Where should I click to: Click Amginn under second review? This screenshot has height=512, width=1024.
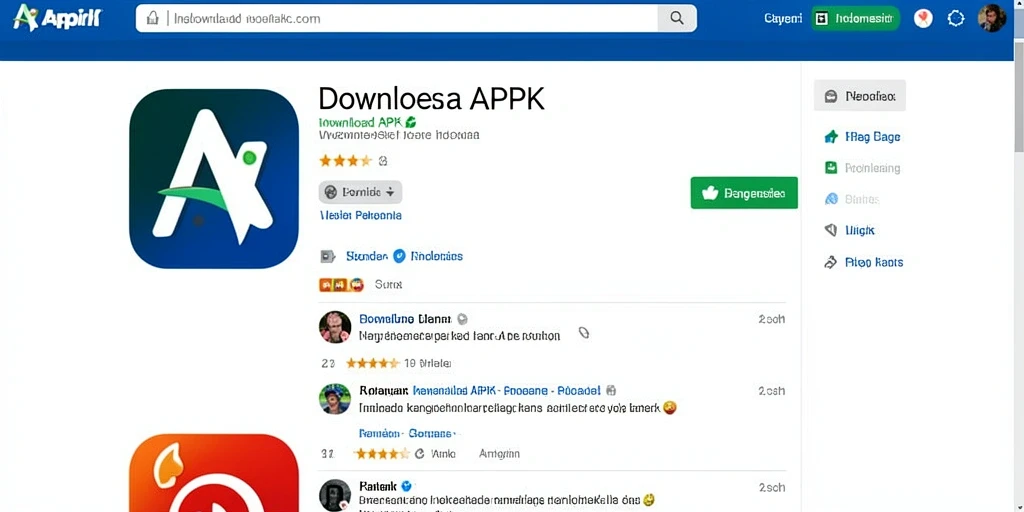pos(499,453)
